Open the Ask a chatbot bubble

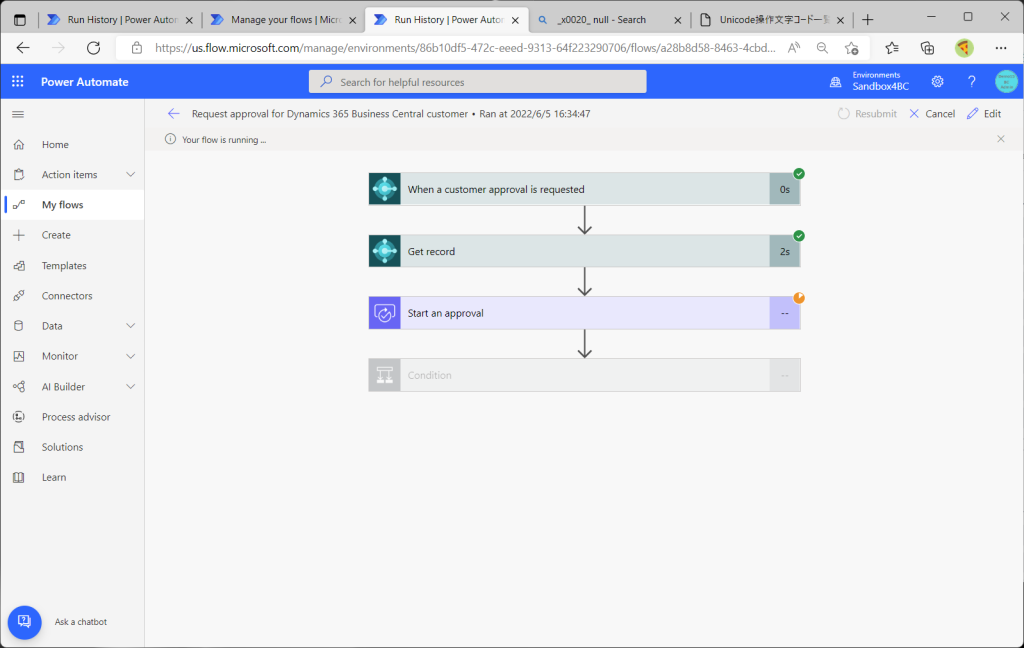click(x=25, y=622)
